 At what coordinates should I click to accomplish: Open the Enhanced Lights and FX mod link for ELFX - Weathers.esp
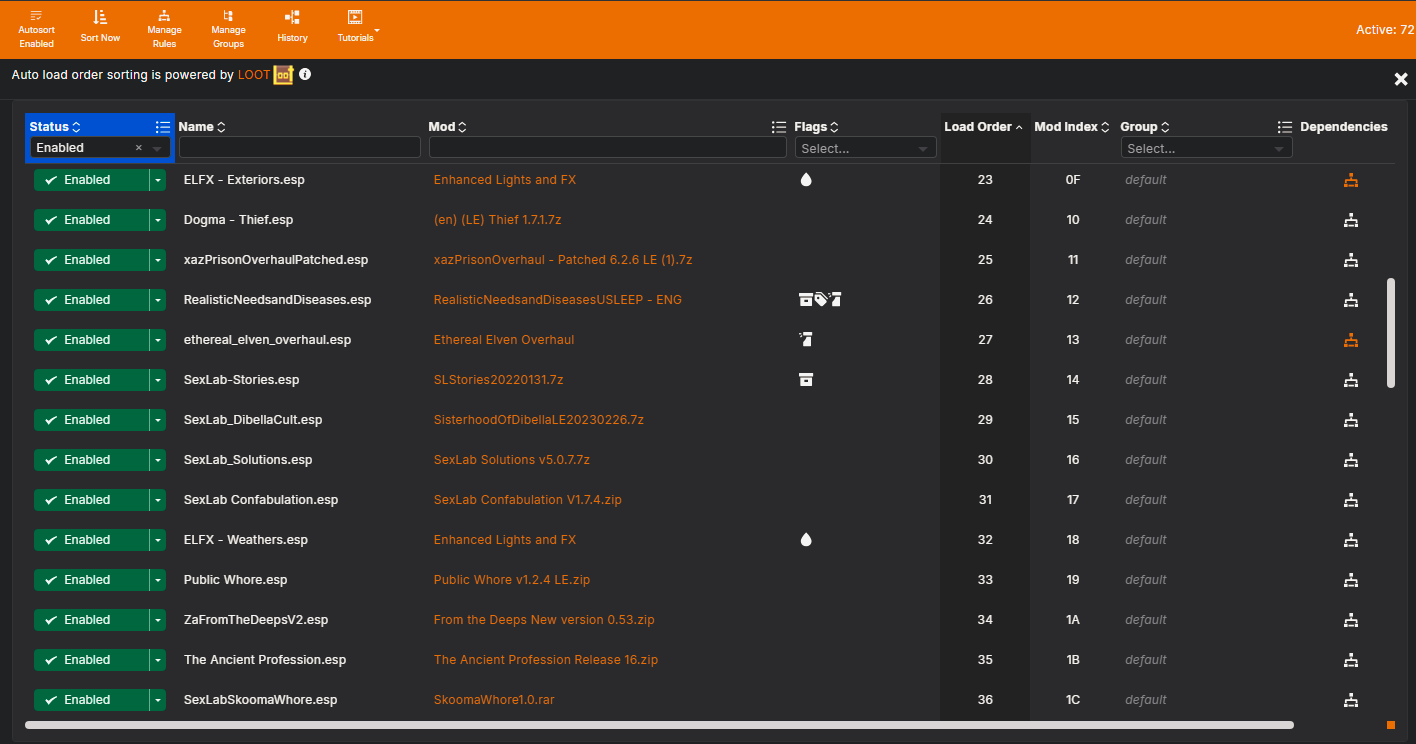(504, 540)
